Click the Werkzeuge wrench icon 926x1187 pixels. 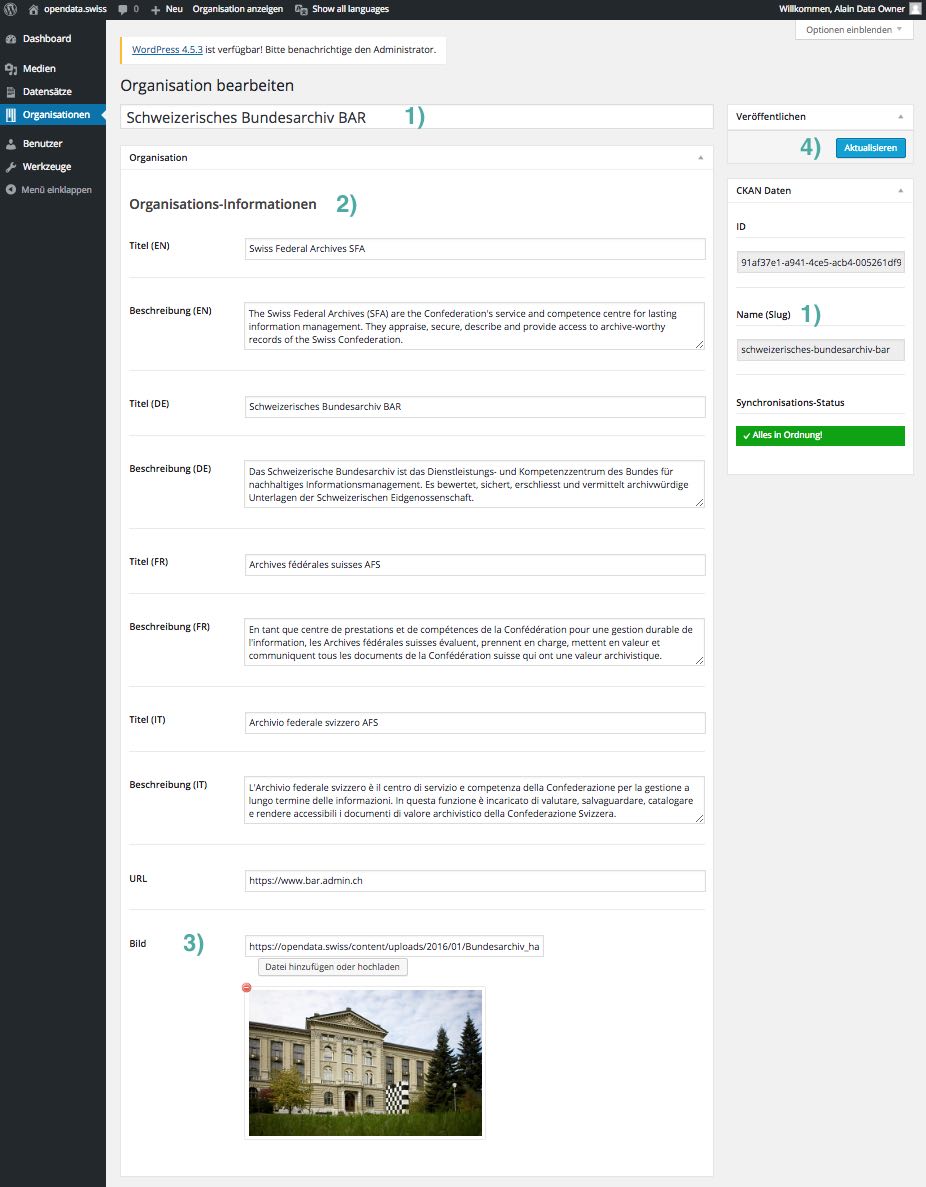(x=11, y=167)
